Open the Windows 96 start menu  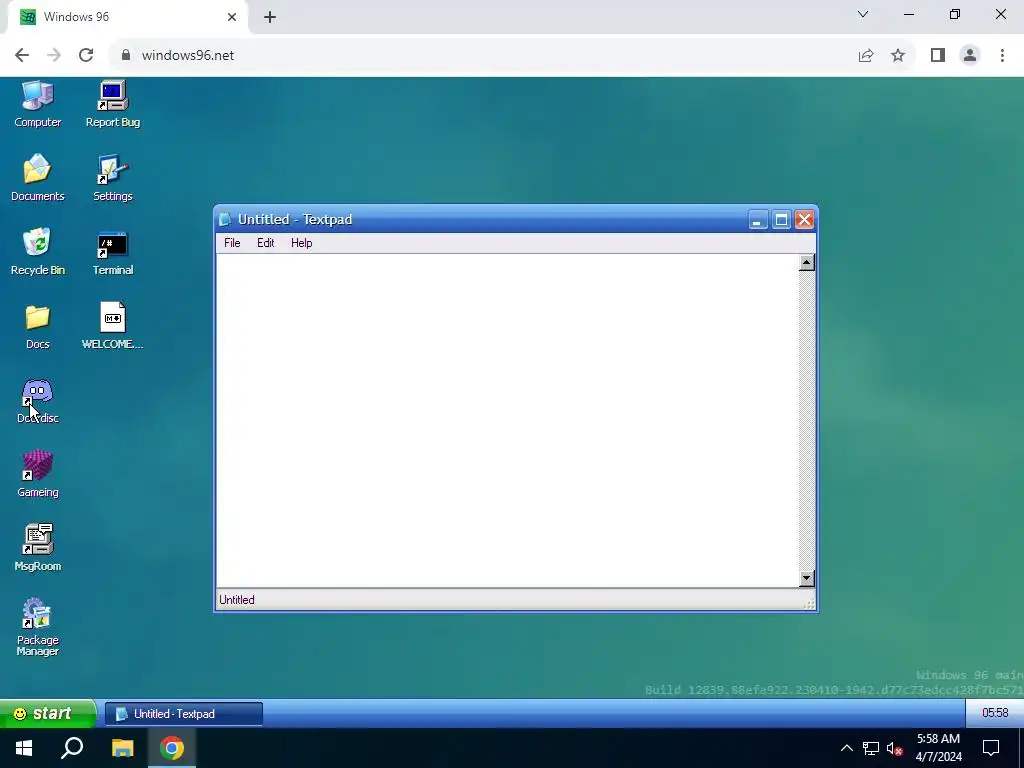click(47, 713)
